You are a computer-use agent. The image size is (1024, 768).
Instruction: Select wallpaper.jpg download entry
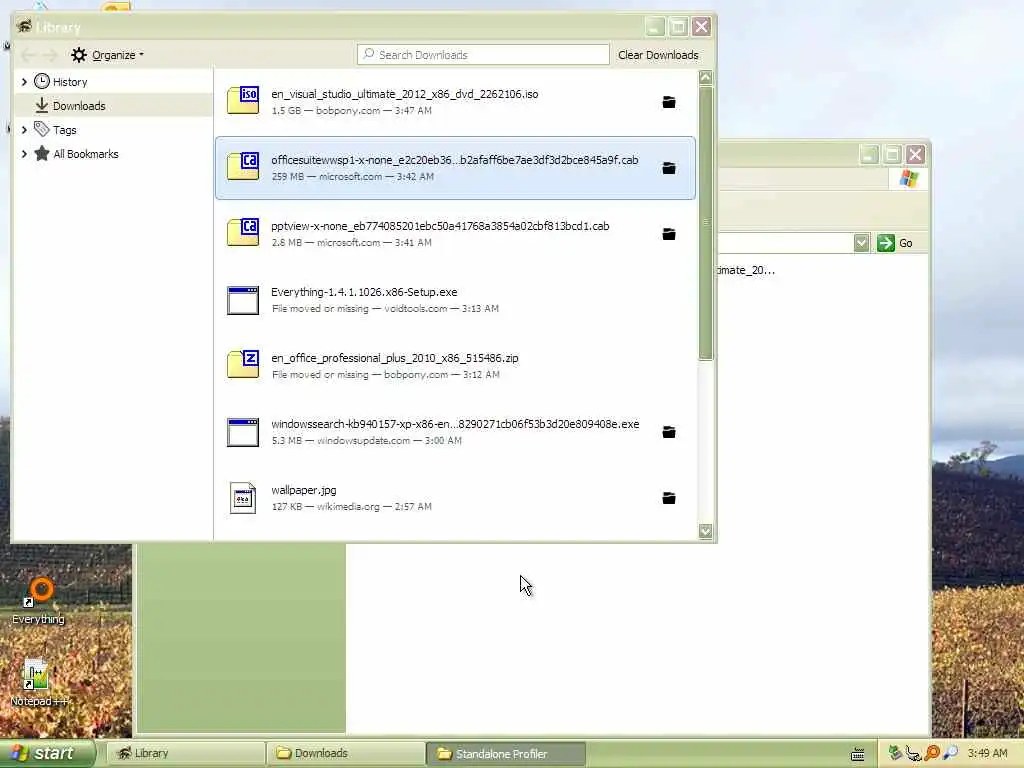455,498
